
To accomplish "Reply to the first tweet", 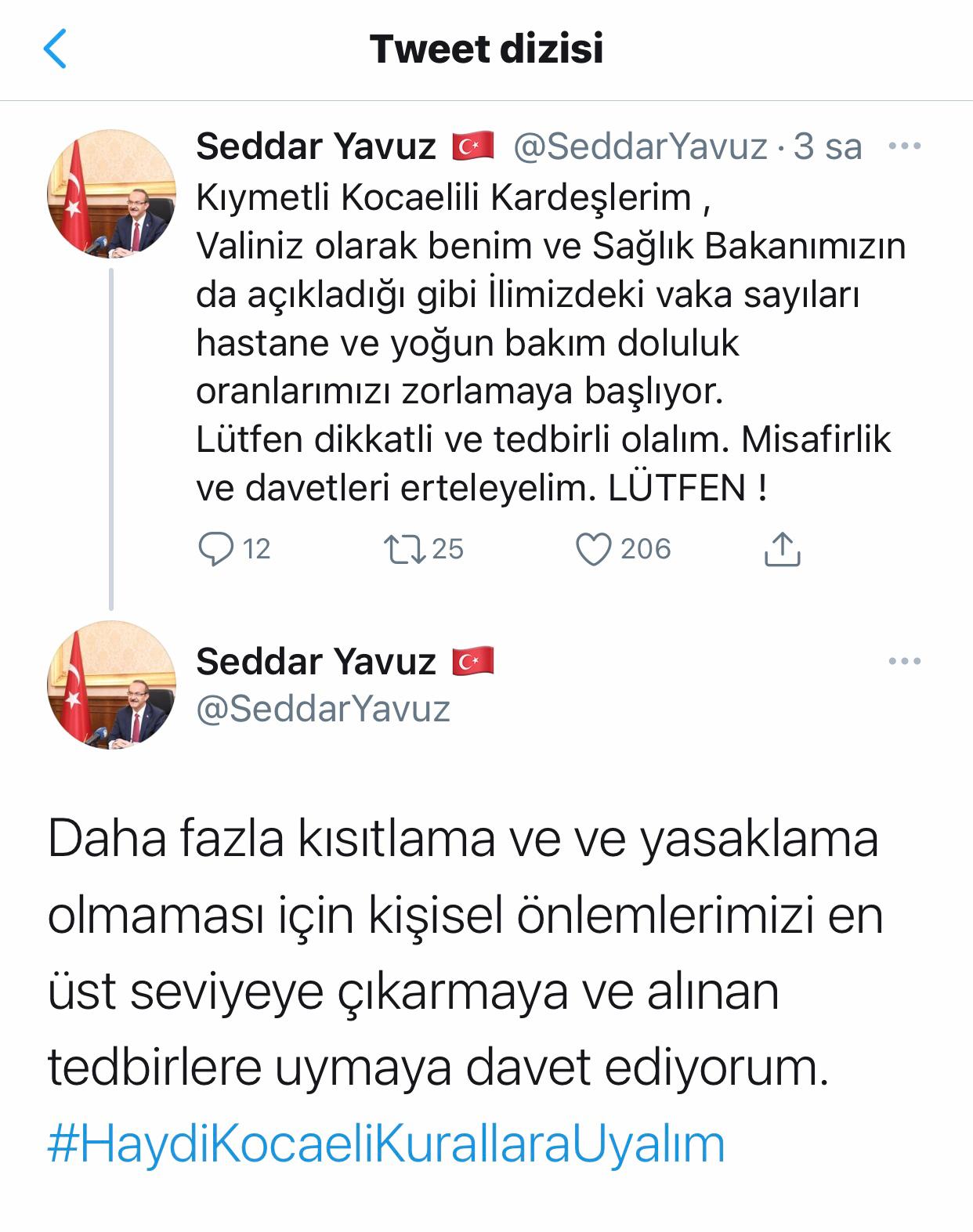I will coord(215,549).
